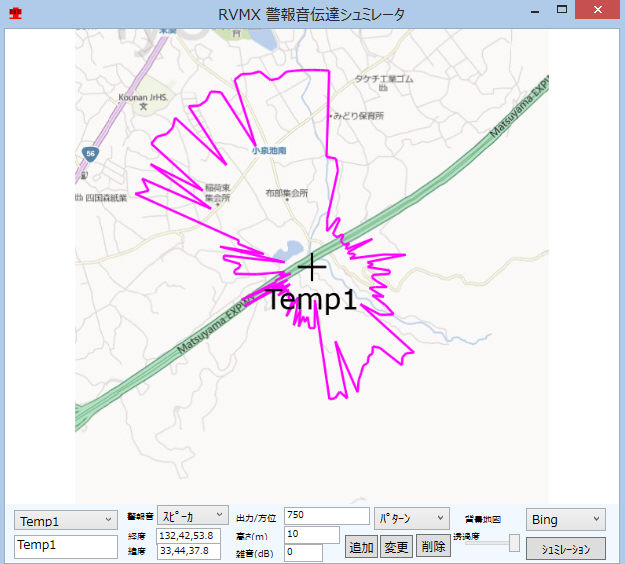This screenshot has width=625, height=564.
Task: Click the black crosshair marker on map
Action: click(x=312, y=266)
